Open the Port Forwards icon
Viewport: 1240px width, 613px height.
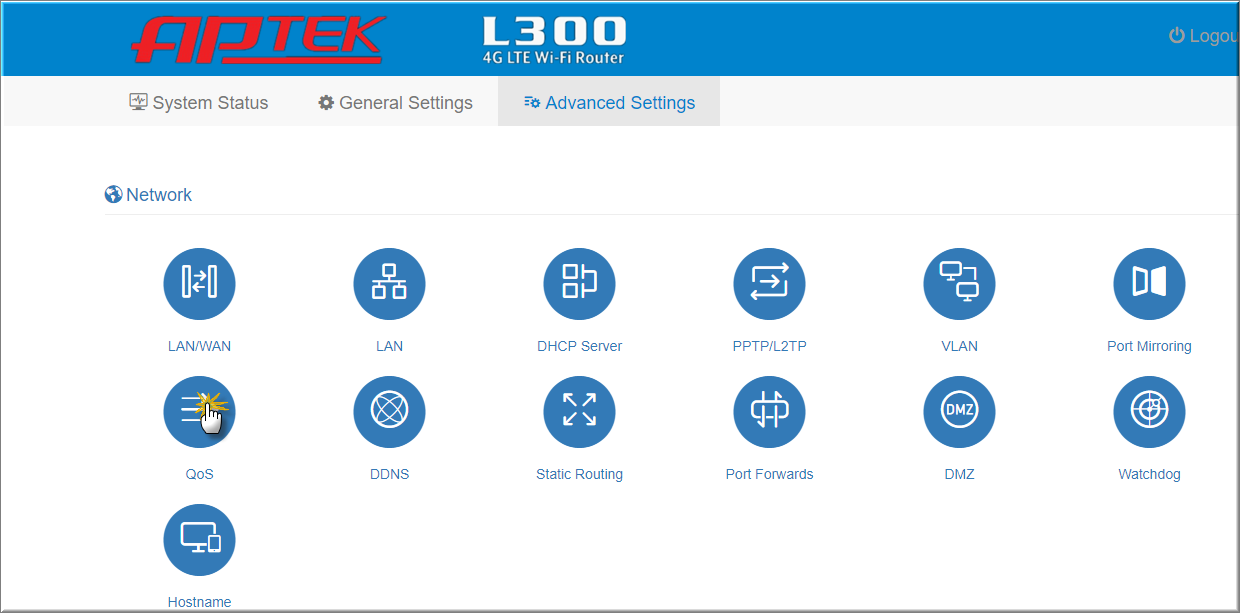(769, 412)
